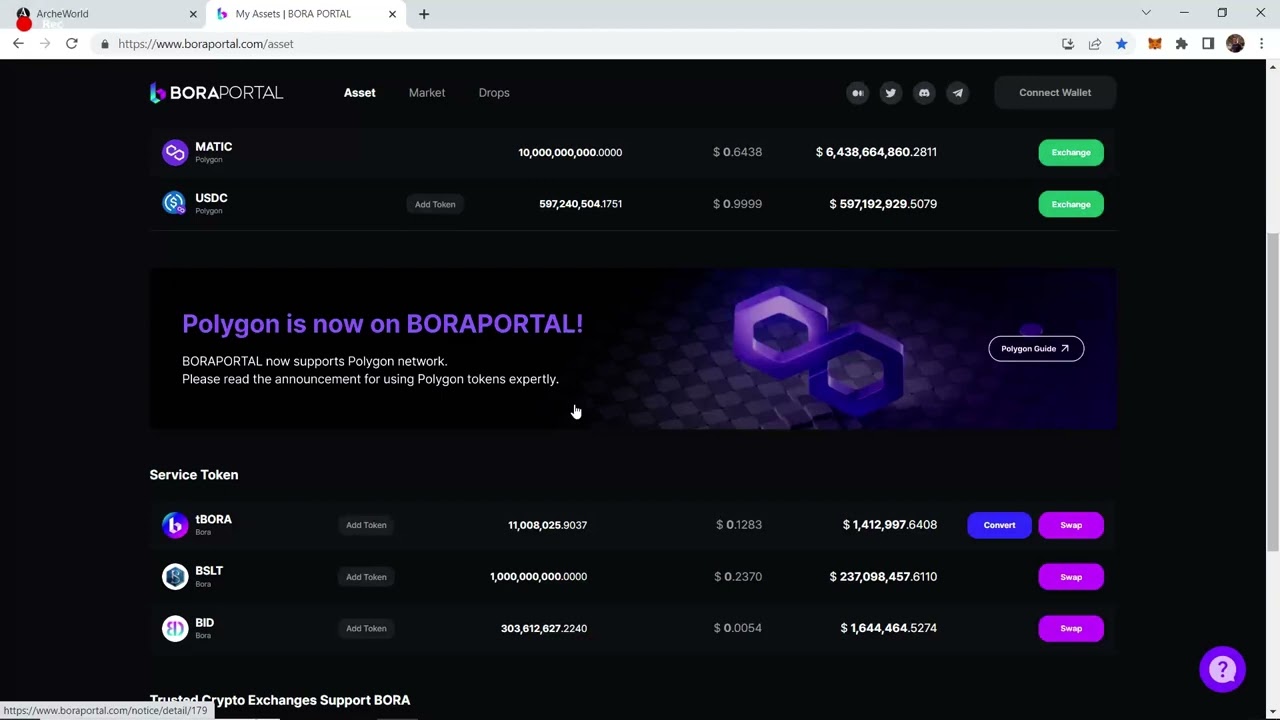Open the Twitter social icon
1280x720 pixels.
[x=890, y=93]
